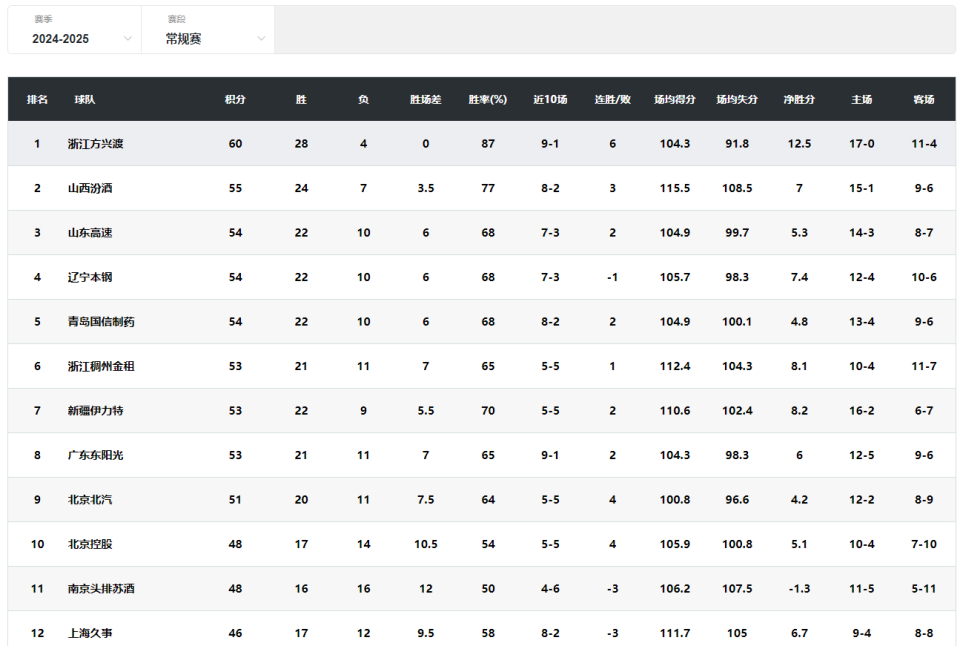960x646 pixels.
Task: Click the 净胜分 column header
Action: [x=799, y=99]
